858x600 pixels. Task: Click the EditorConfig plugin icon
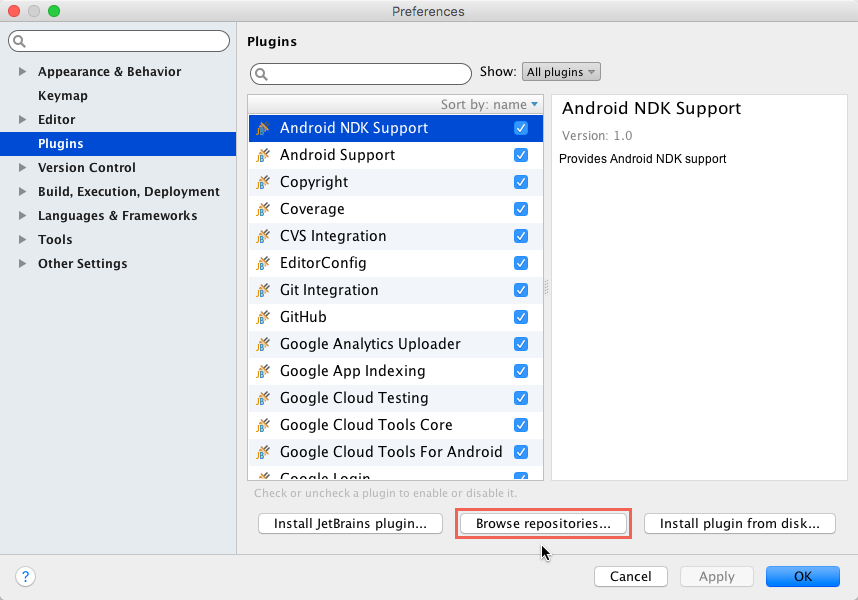(x=263, y=263)
